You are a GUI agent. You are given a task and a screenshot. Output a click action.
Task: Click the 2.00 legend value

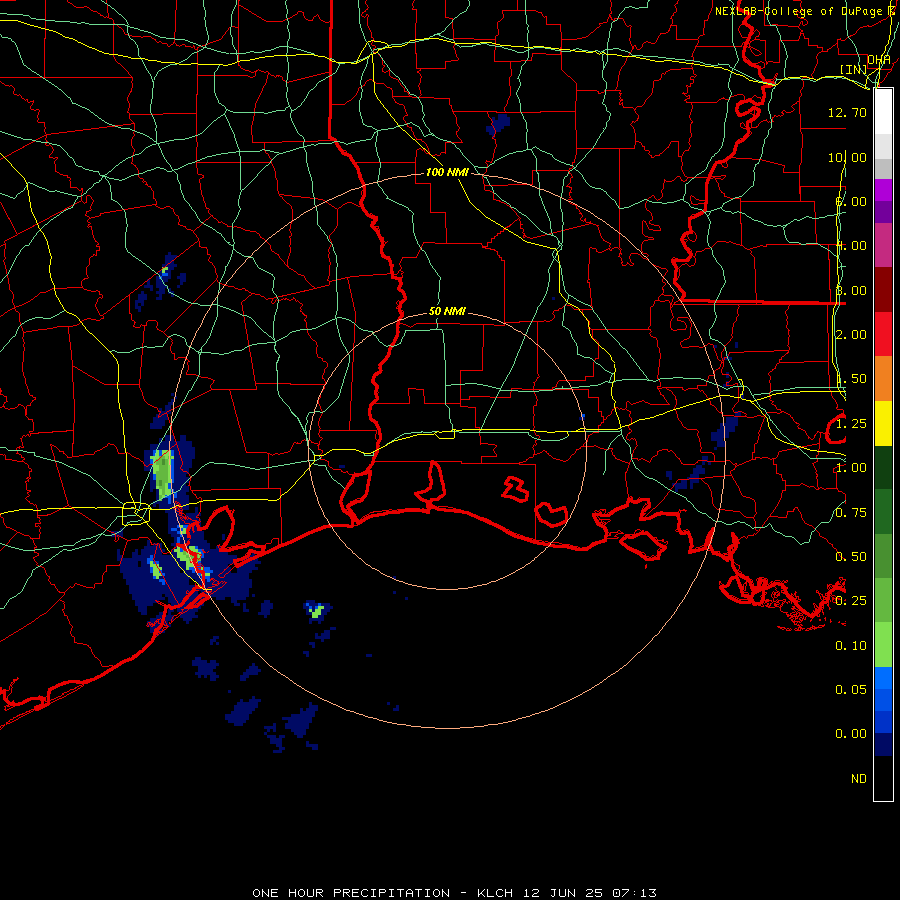[851, 335]
